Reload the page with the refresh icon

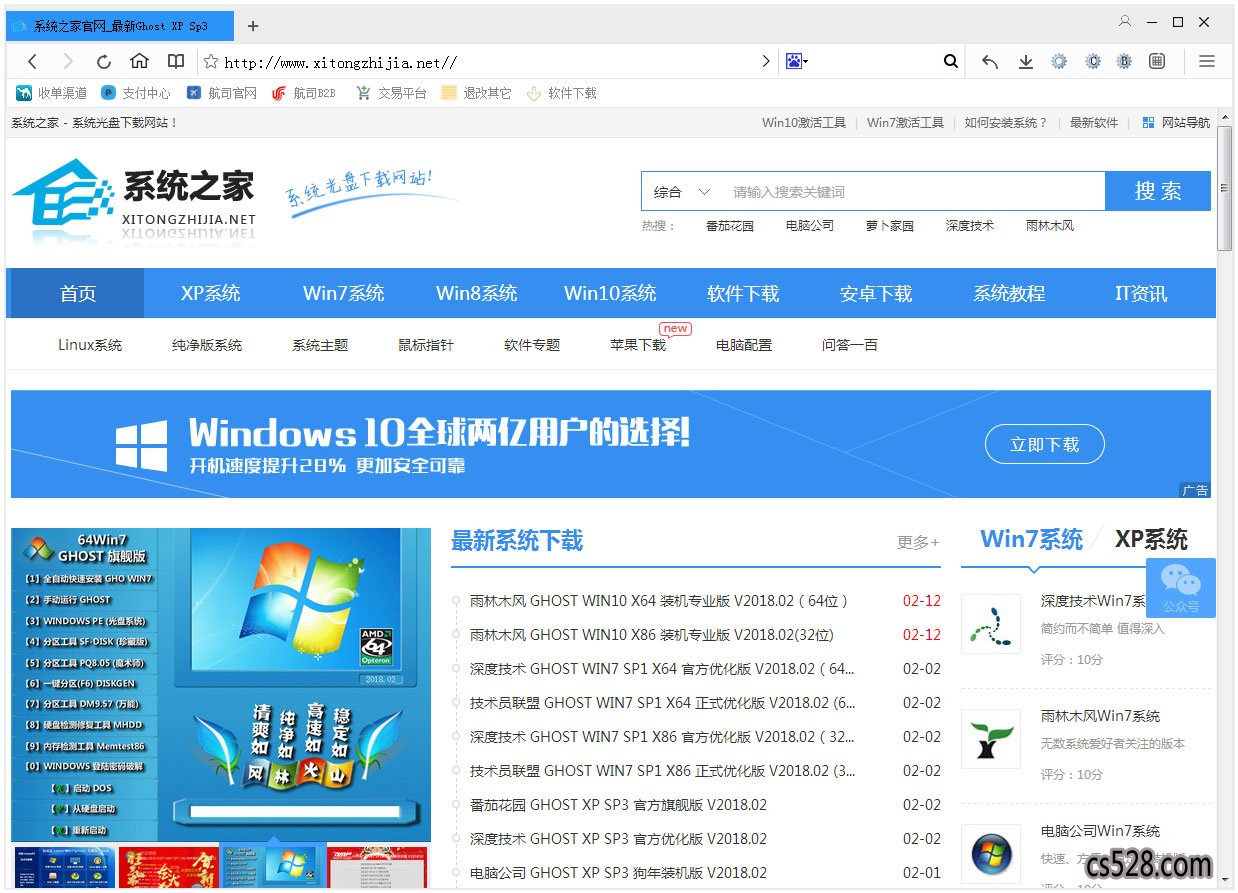pyautogui.click(x=104, y=62)
